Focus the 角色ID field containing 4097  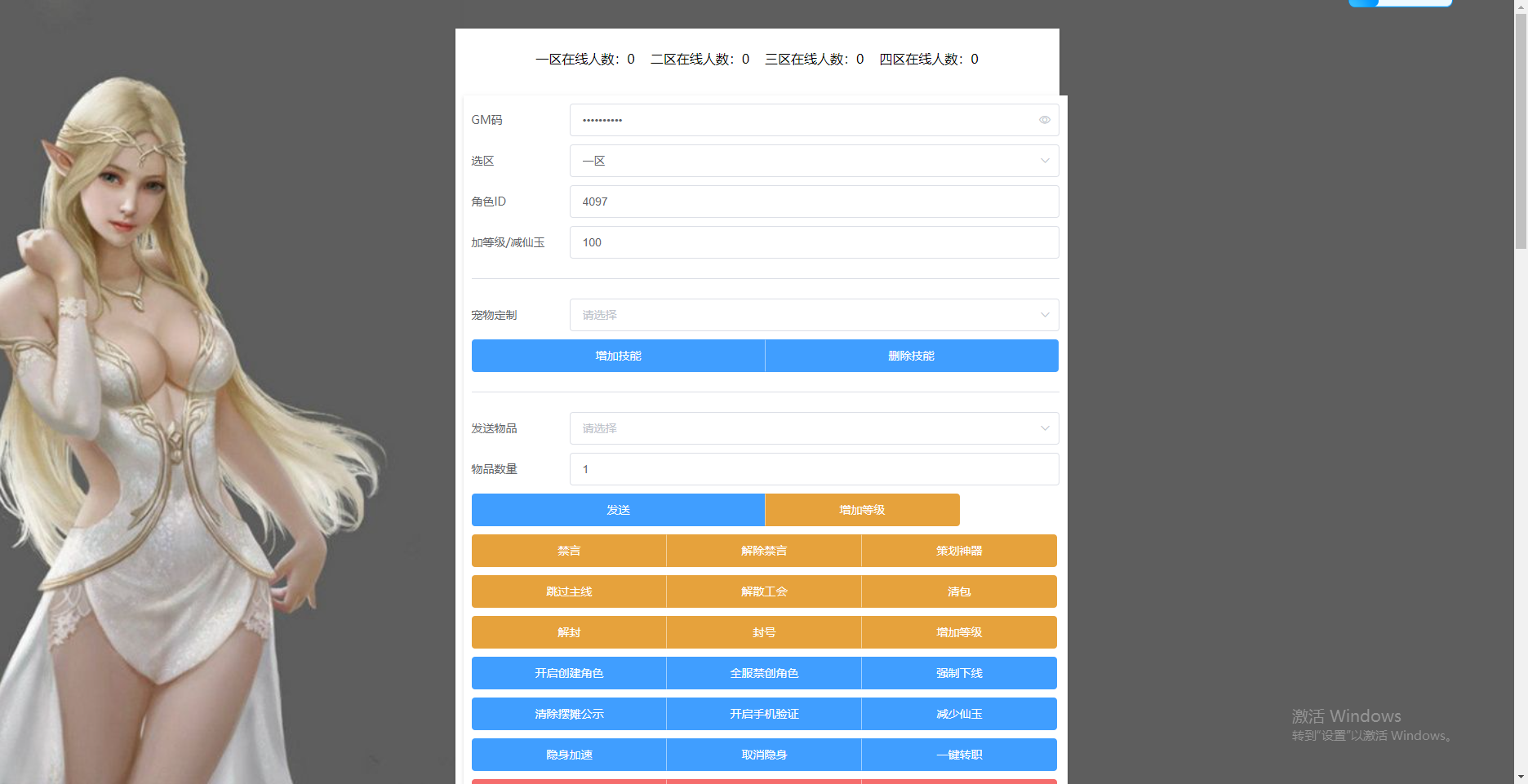pos(814,202)
